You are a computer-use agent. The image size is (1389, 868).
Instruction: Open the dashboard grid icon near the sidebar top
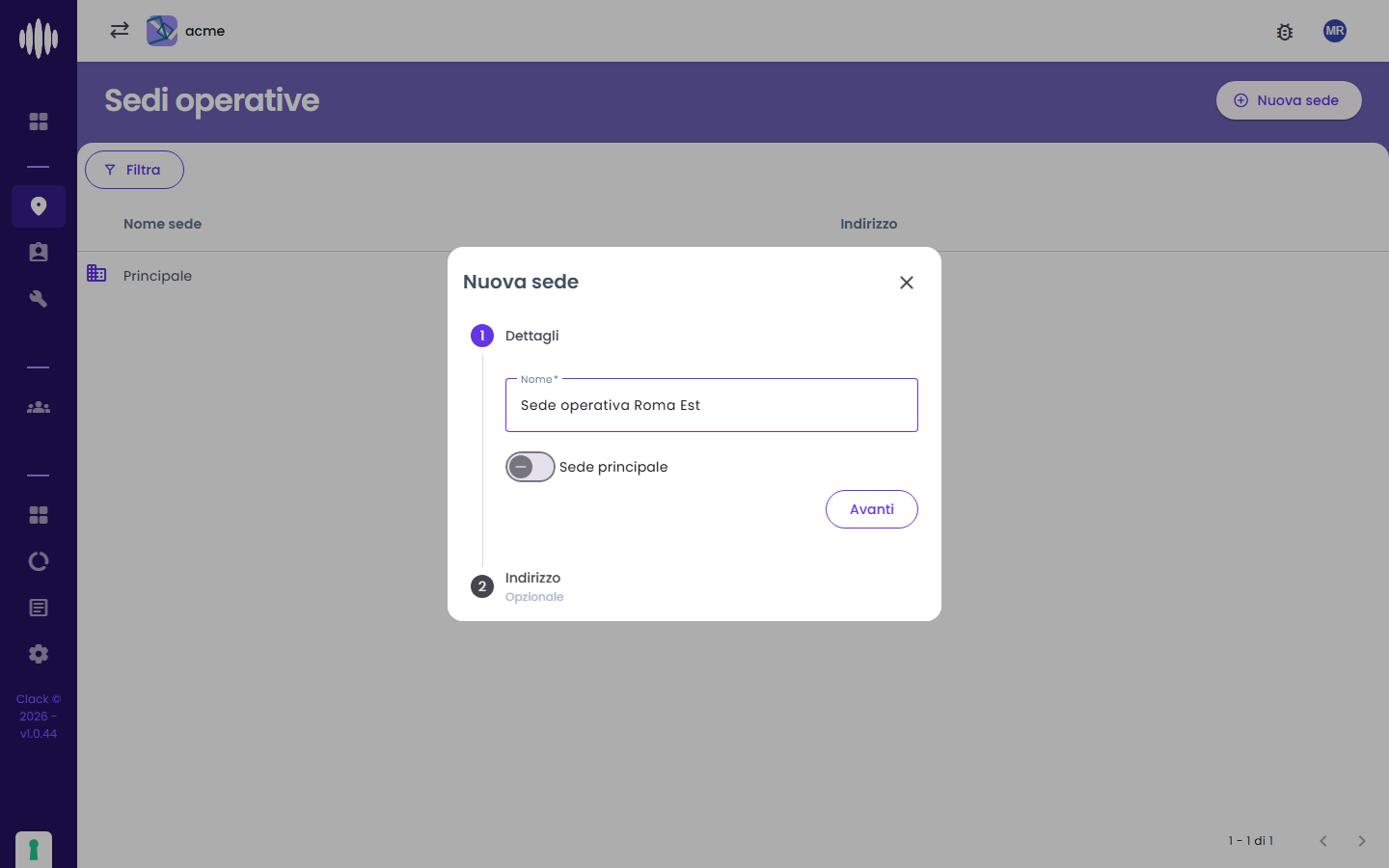click(x=39, y=122)
